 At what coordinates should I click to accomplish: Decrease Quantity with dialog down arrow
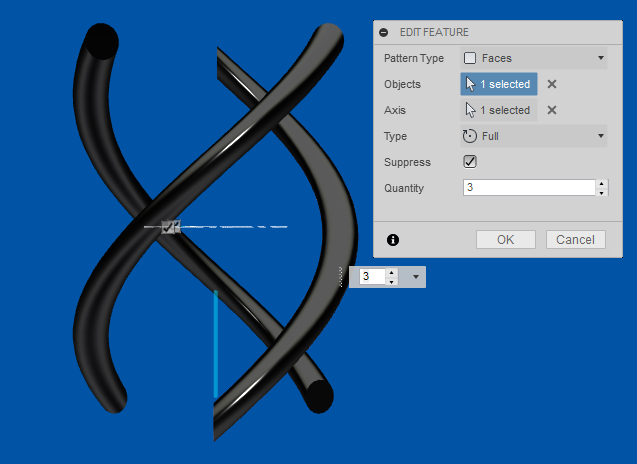pos(602,192)
